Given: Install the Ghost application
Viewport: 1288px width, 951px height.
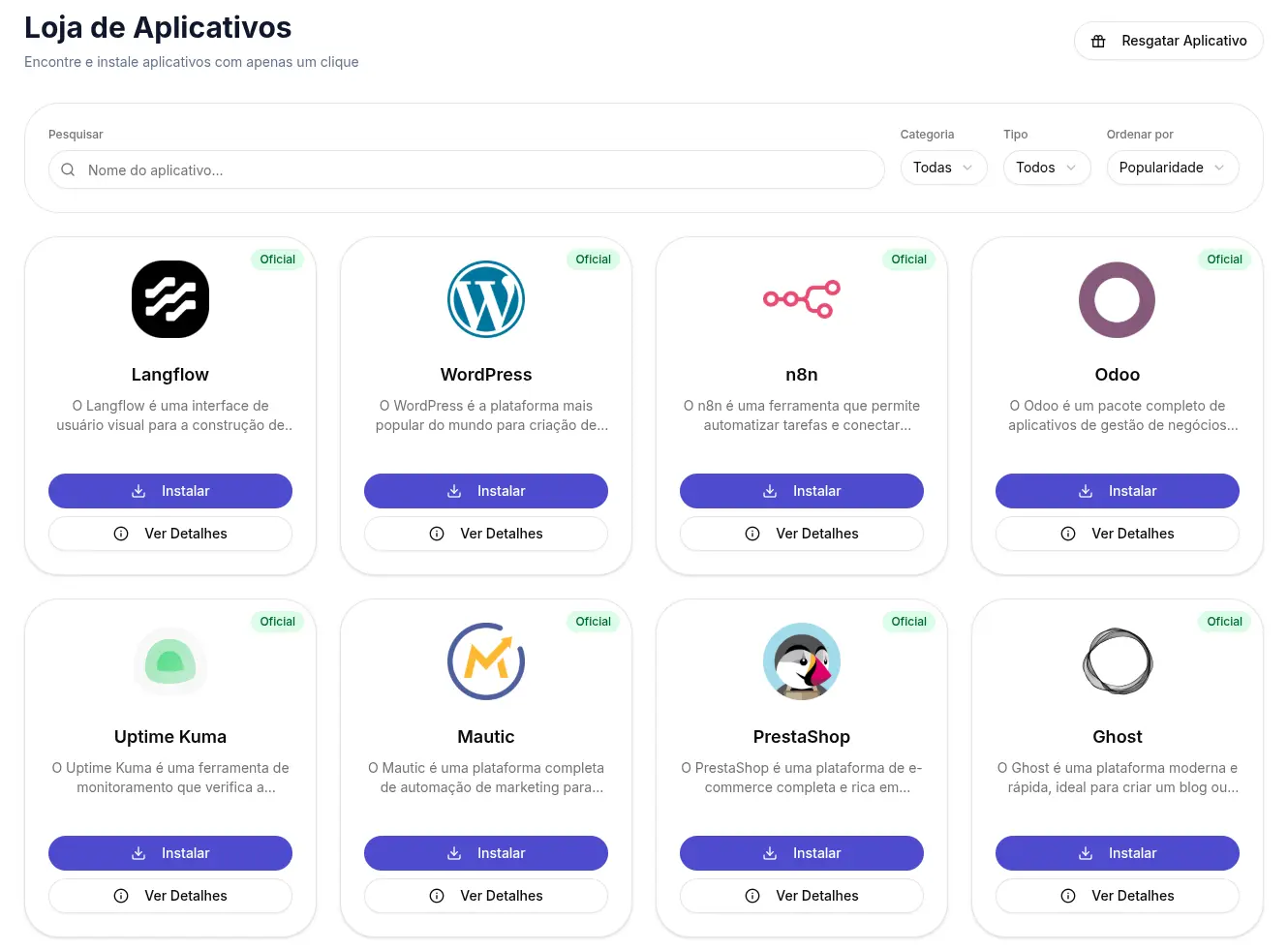Looking at the screenshot, I should [x=1118, y=853].
